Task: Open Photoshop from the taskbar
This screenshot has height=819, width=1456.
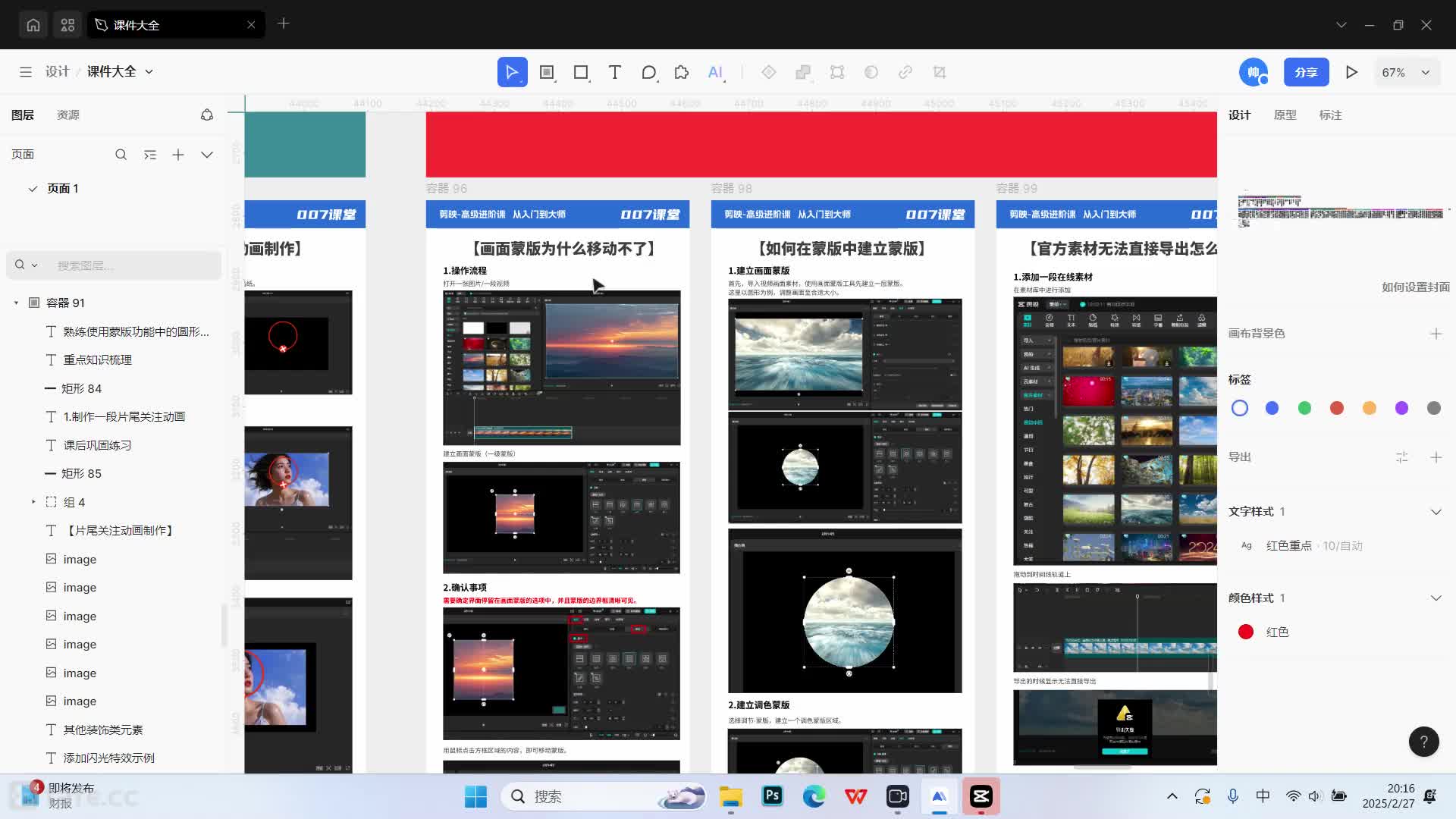Action: [x=772, y=796]
